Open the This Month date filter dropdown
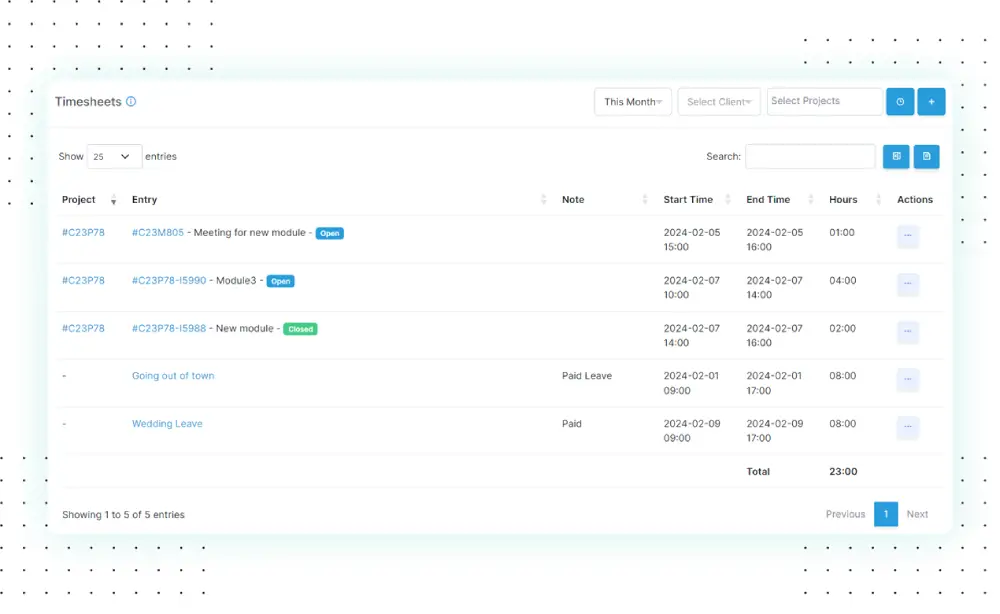1000x614 pixels. point(632,101)
